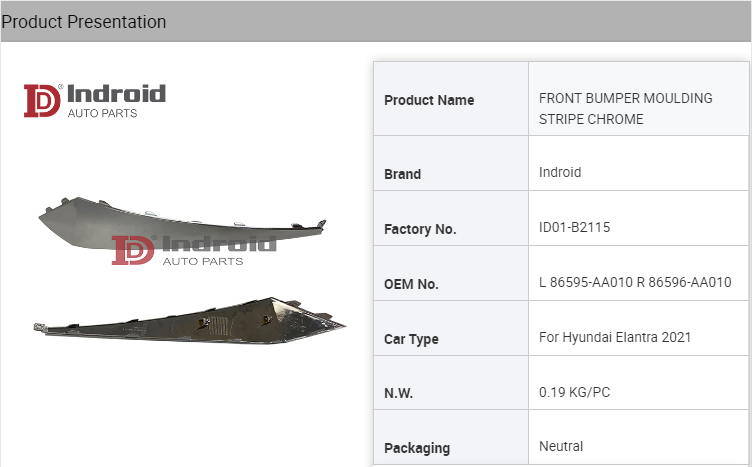Click the Car Type row label
The width and height of the screenshot is (752, 467).
411,339
